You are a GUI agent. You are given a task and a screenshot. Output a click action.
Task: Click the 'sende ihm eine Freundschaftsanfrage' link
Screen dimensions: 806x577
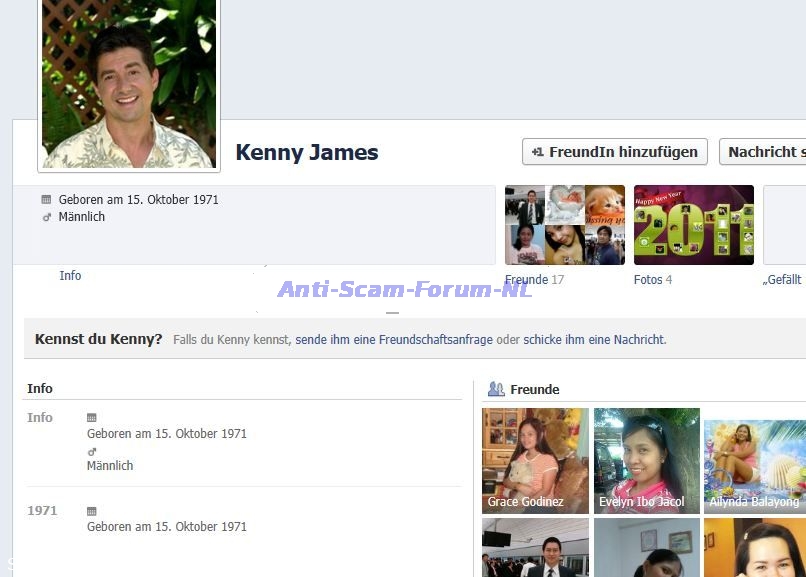394,340
